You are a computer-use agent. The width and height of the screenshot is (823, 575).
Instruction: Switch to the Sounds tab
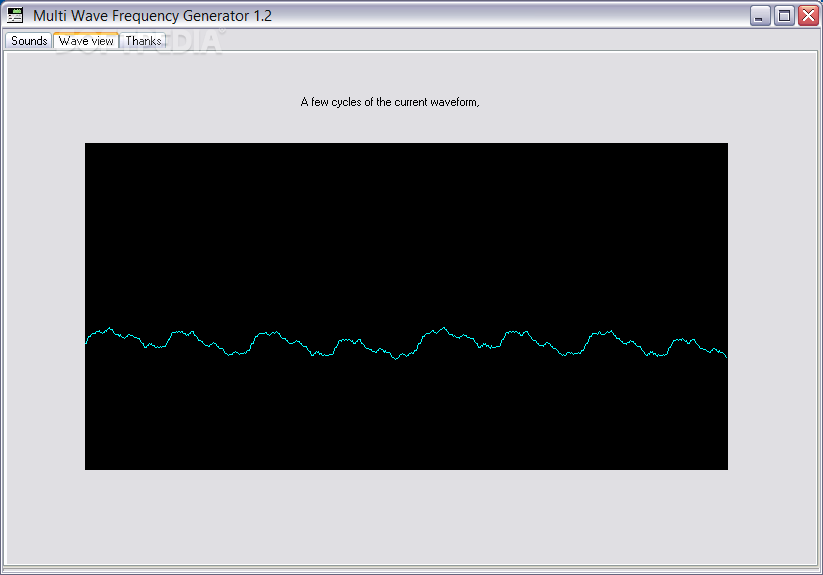(29, 41)
